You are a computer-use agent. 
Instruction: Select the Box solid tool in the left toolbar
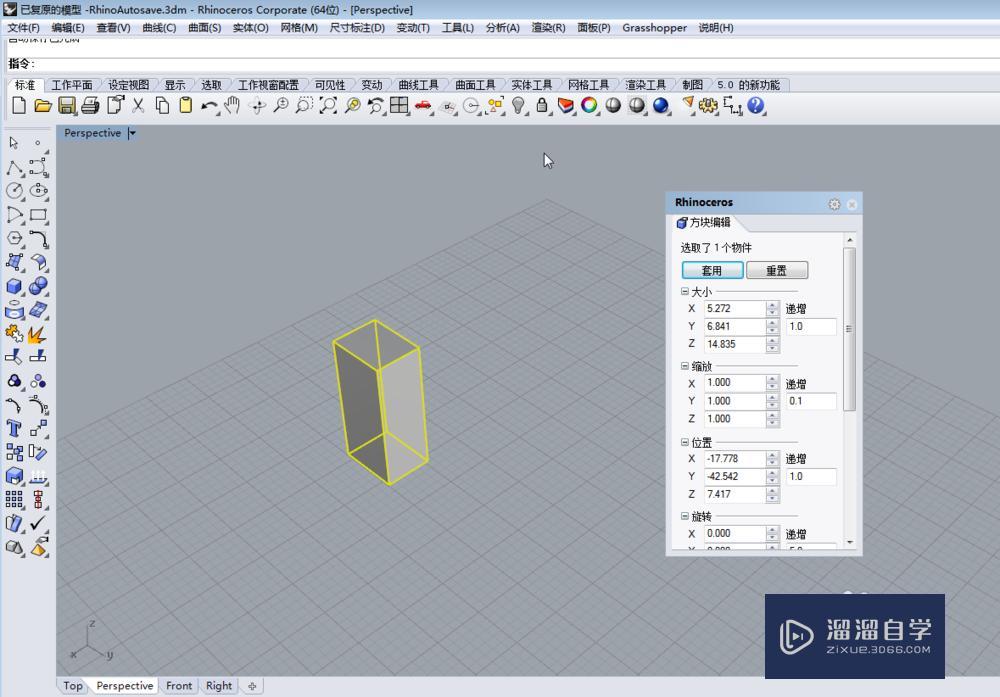tap(14, 286)
